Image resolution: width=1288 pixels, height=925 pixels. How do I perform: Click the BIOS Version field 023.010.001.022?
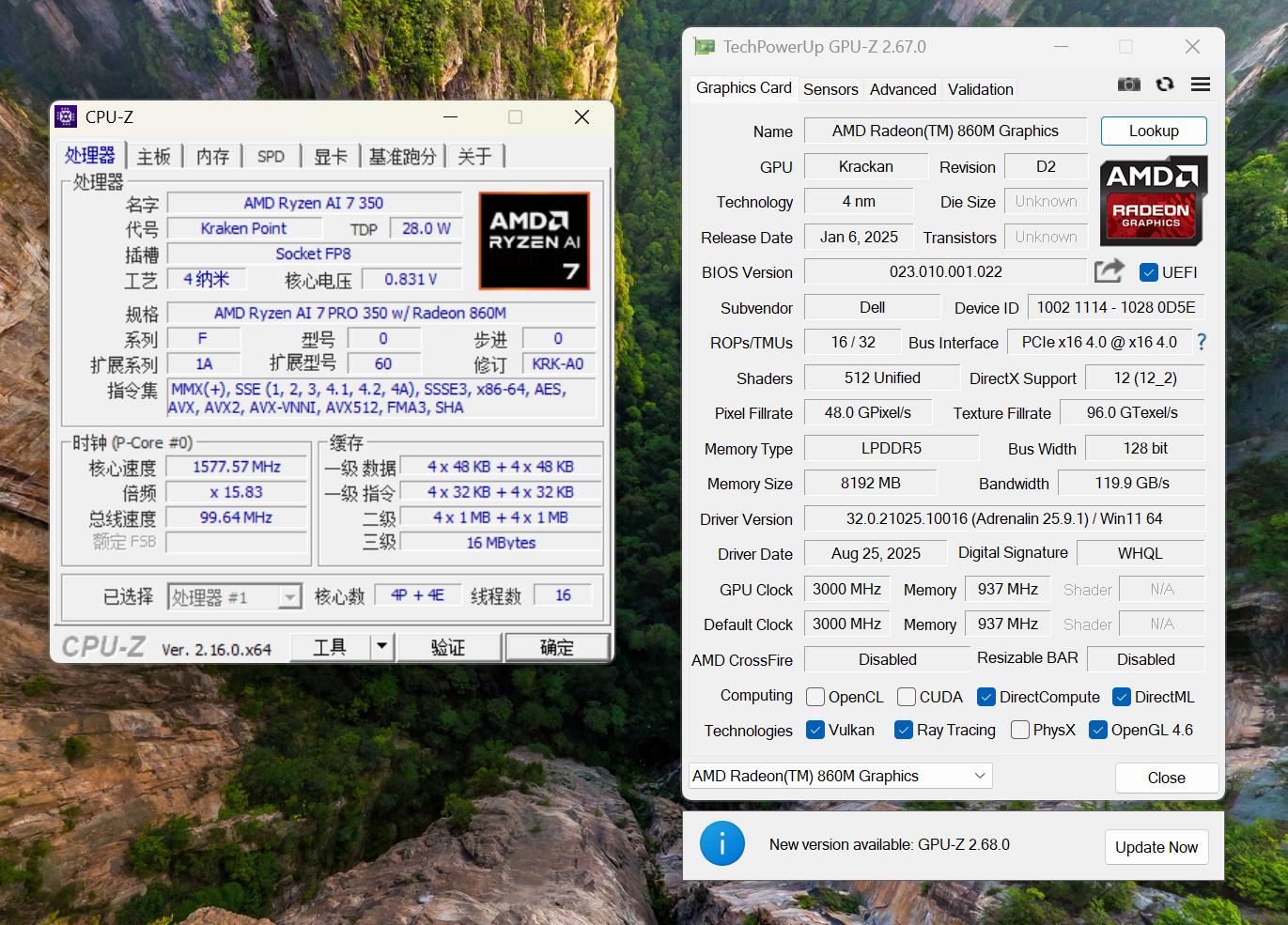(945, 271)
